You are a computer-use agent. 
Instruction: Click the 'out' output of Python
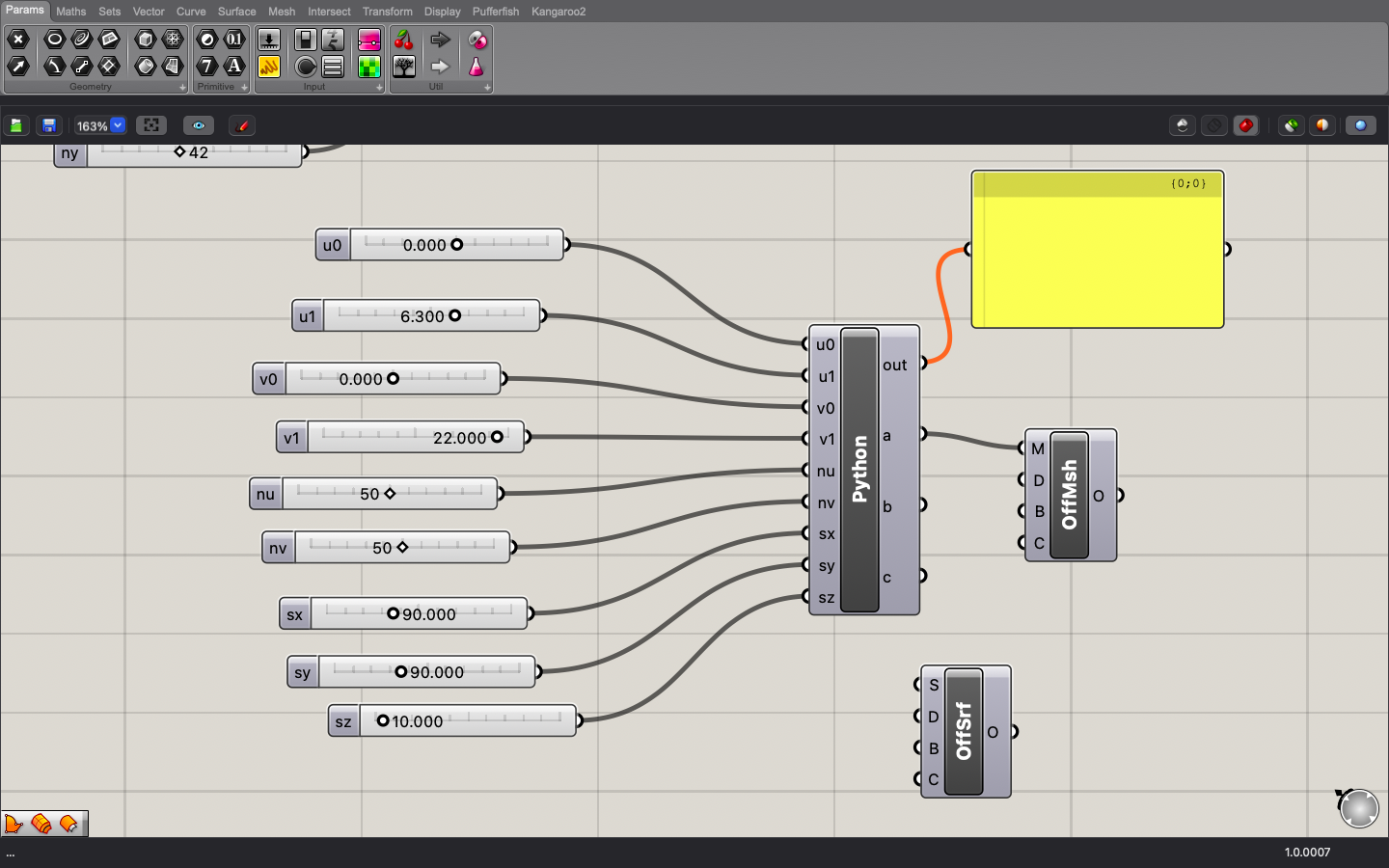click(895, 365)
